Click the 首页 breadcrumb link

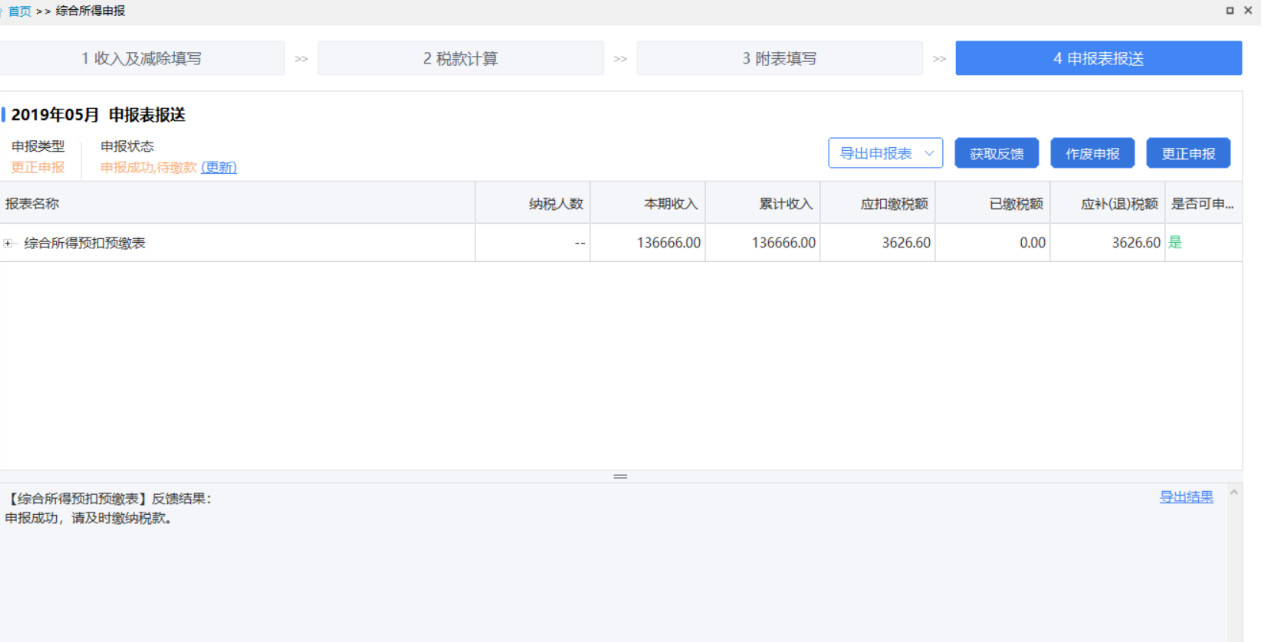point(19,11)
